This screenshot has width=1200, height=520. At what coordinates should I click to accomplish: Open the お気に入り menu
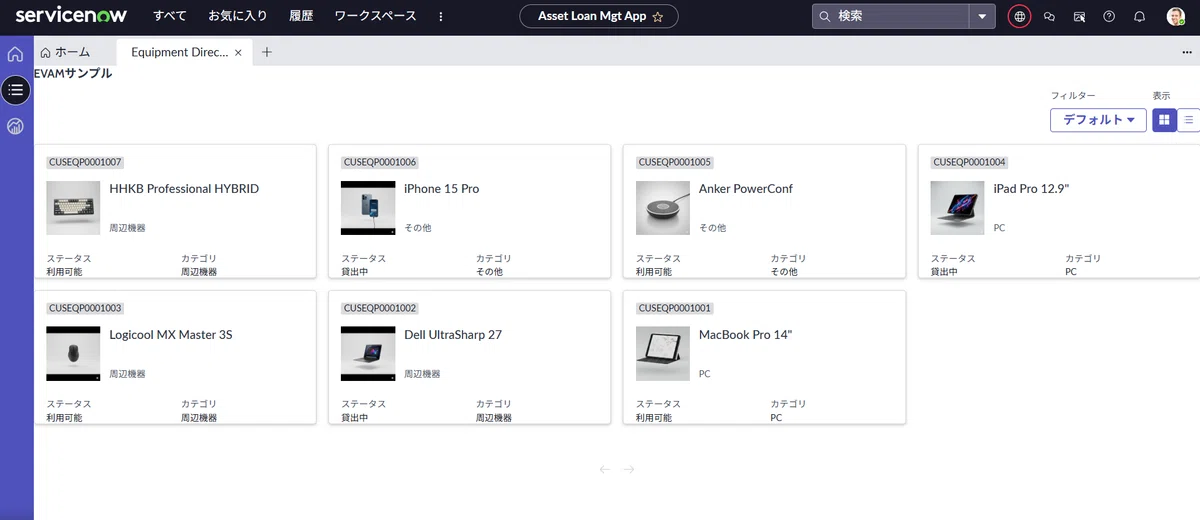[238, 16]
